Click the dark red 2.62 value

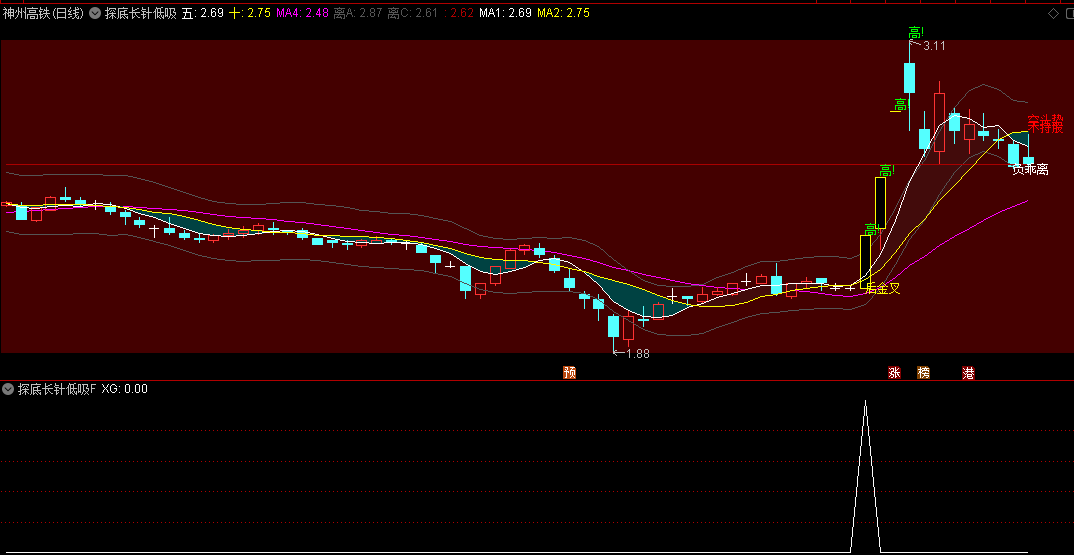pyautogui.click(x=459, y=13)
